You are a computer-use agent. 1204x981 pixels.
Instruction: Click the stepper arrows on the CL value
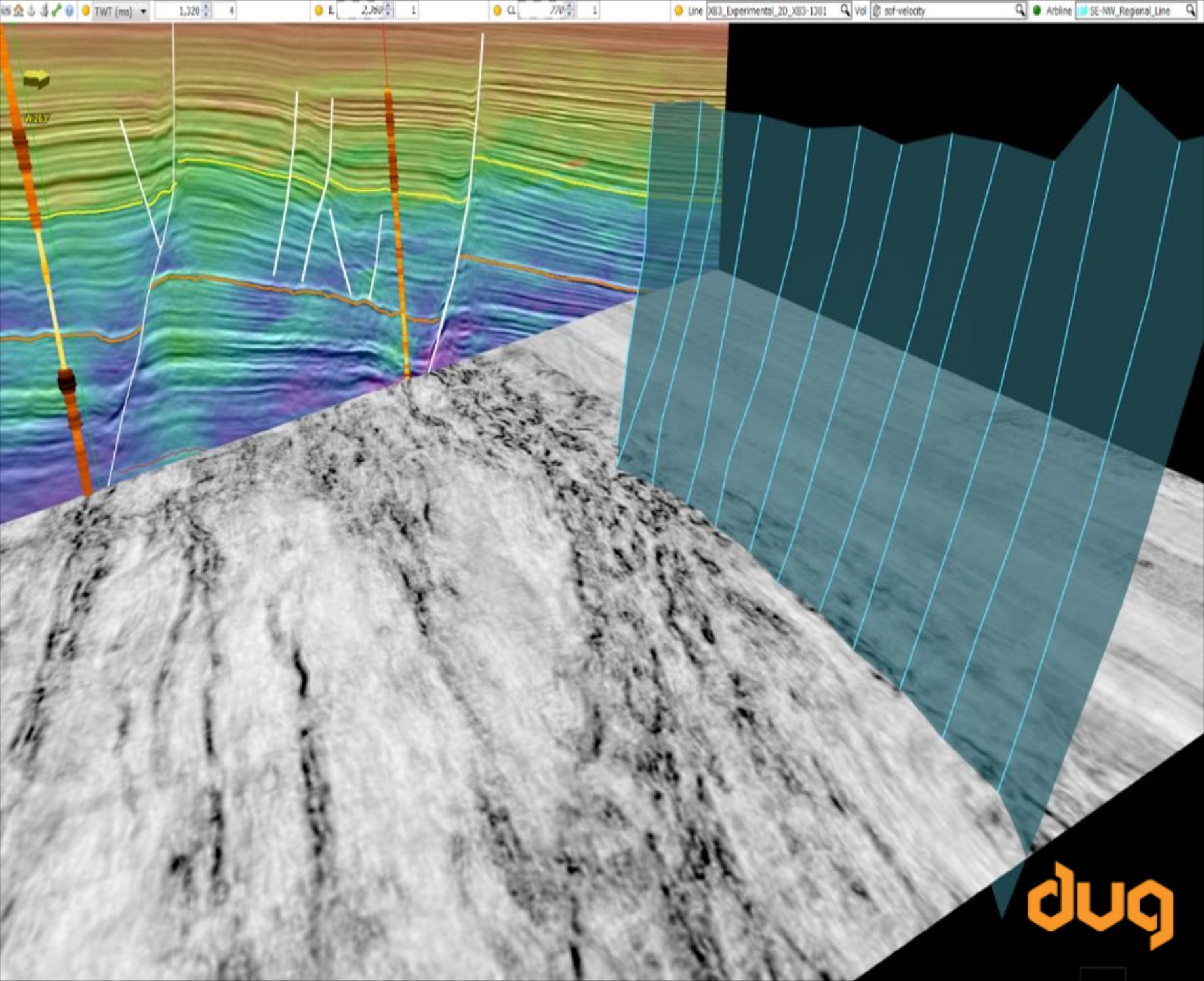pyautogui.click(x=569, y=9)
